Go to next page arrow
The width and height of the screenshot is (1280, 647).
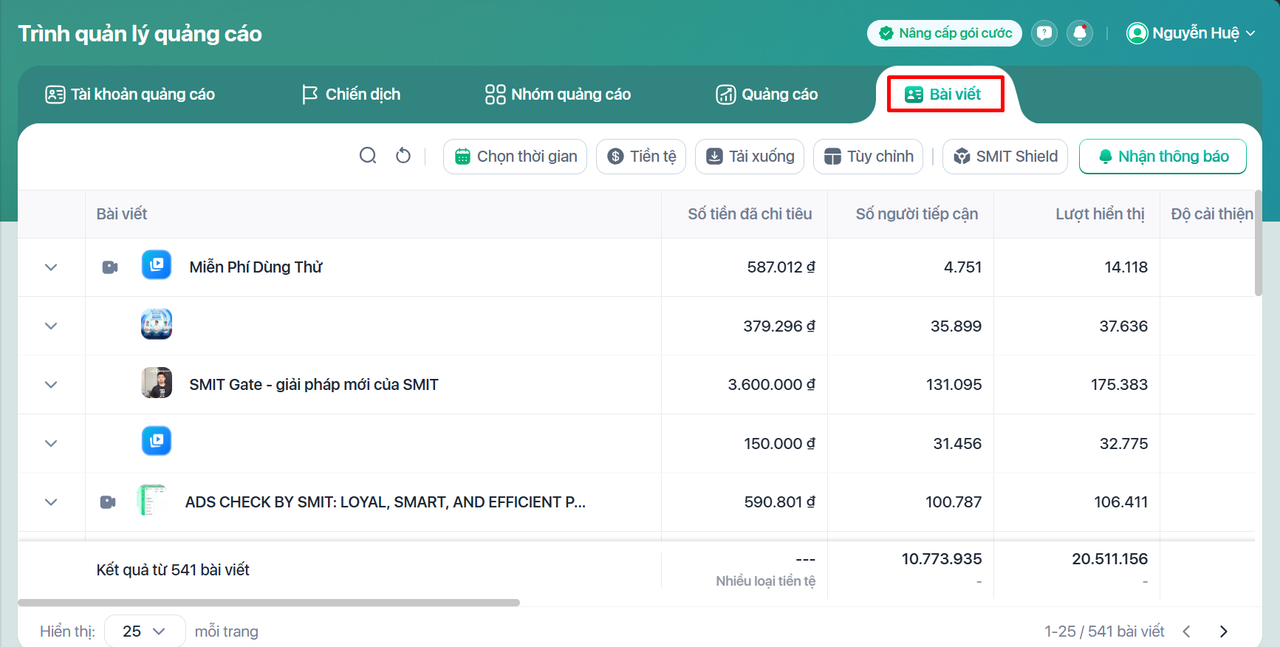click(1223, 631)
